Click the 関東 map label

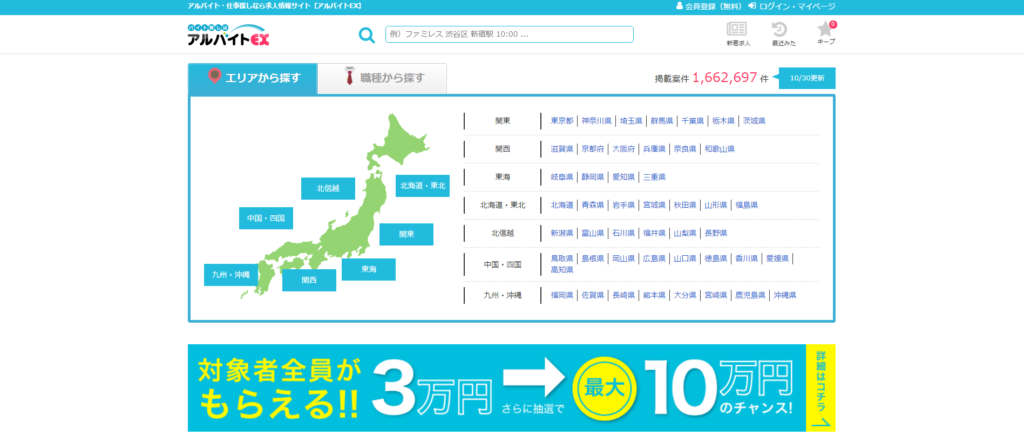(x=406, y=234)
